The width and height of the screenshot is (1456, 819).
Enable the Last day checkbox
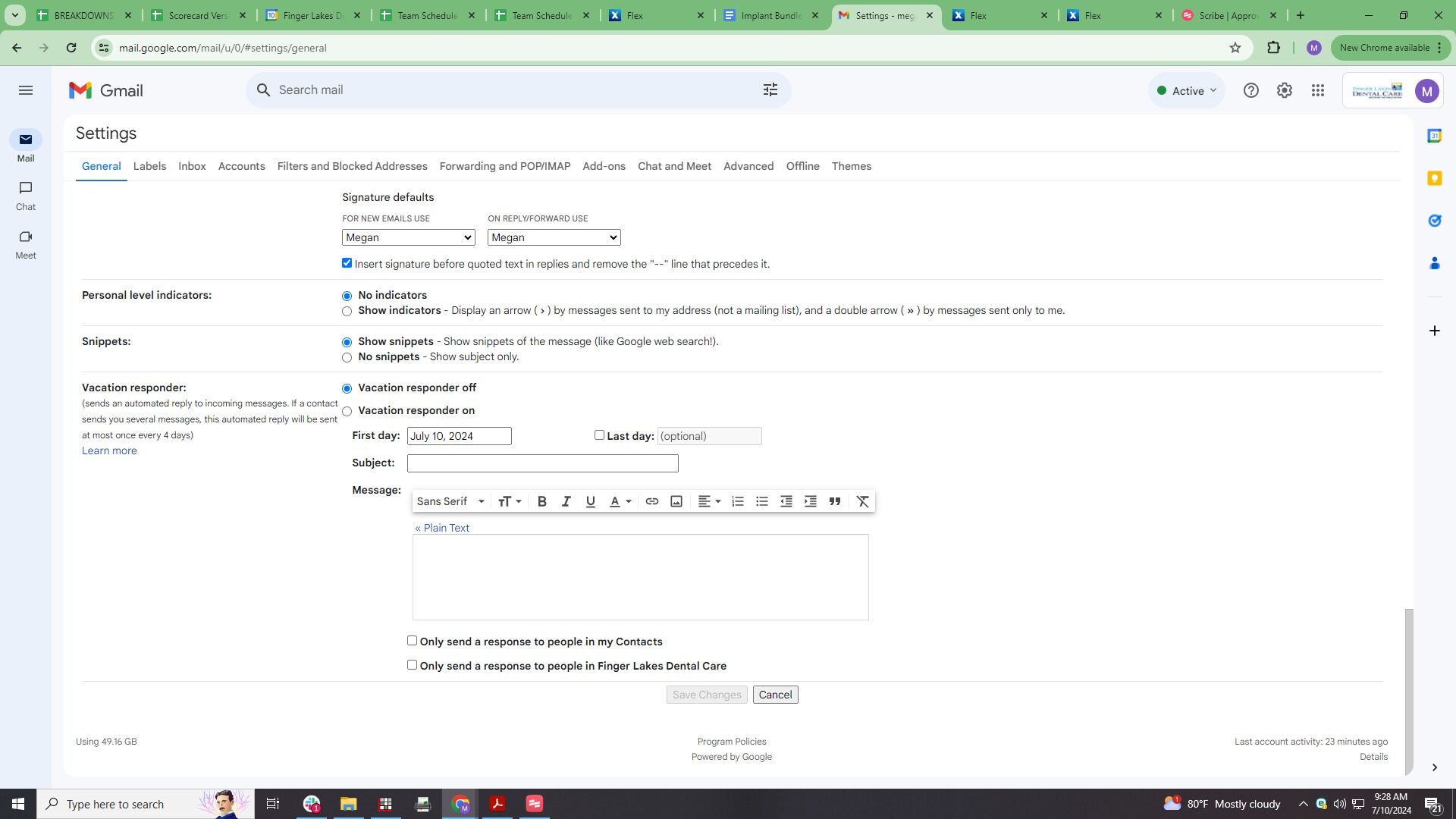coord(599,435)
